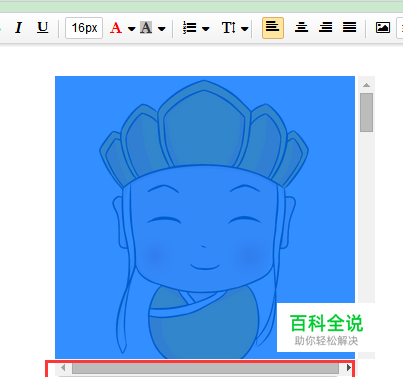Click the horizontal scrollbar right arrow

[x=348, y=368]
